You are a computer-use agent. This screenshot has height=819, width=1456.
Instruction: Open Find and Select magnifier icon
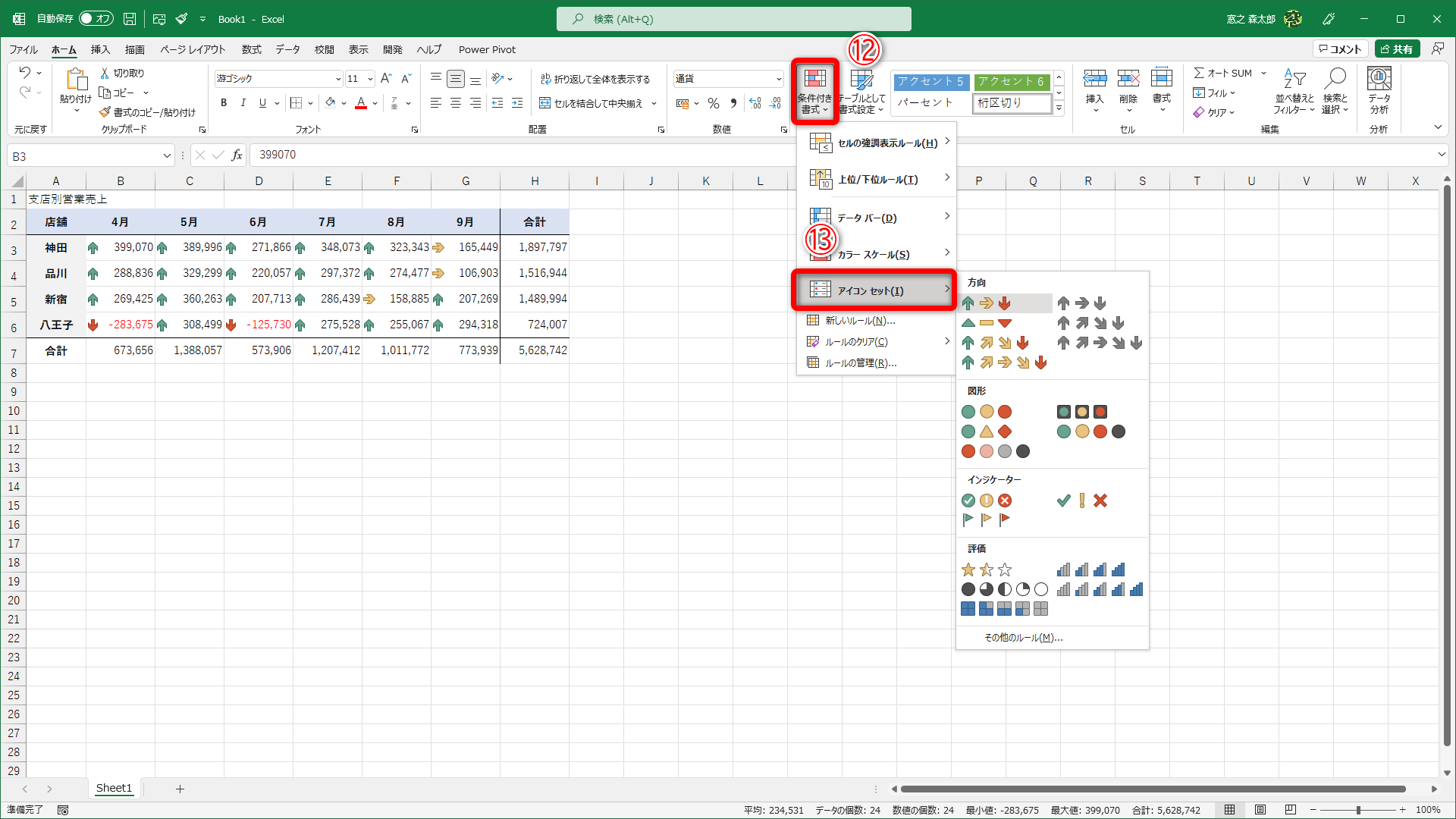[x=1335, y=79]
